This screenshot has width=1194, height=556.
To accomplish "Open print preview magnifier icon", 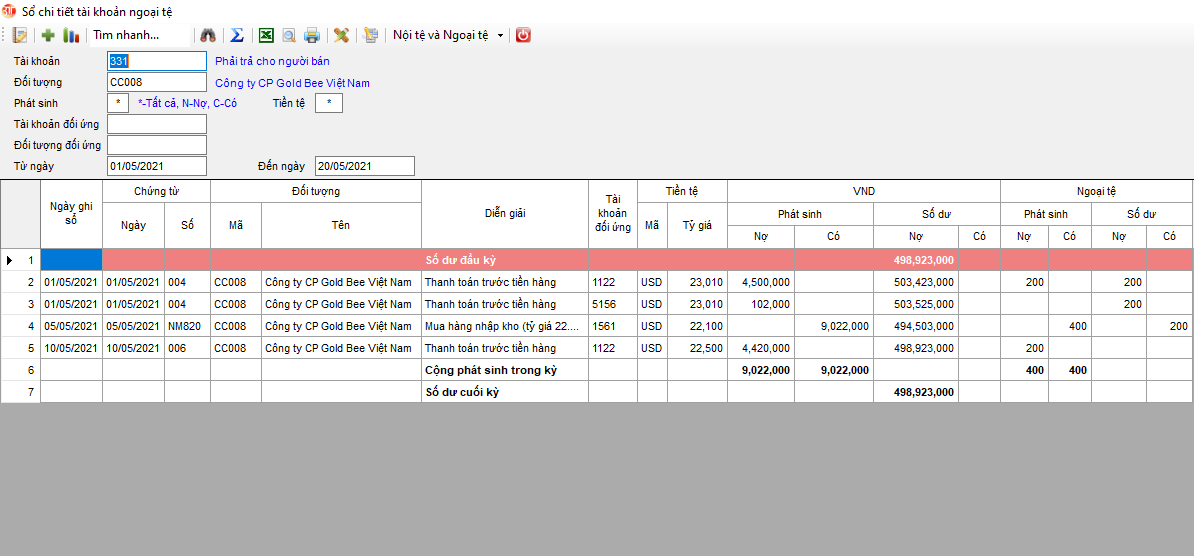I will pyautogui.click(x=289, y=35).
